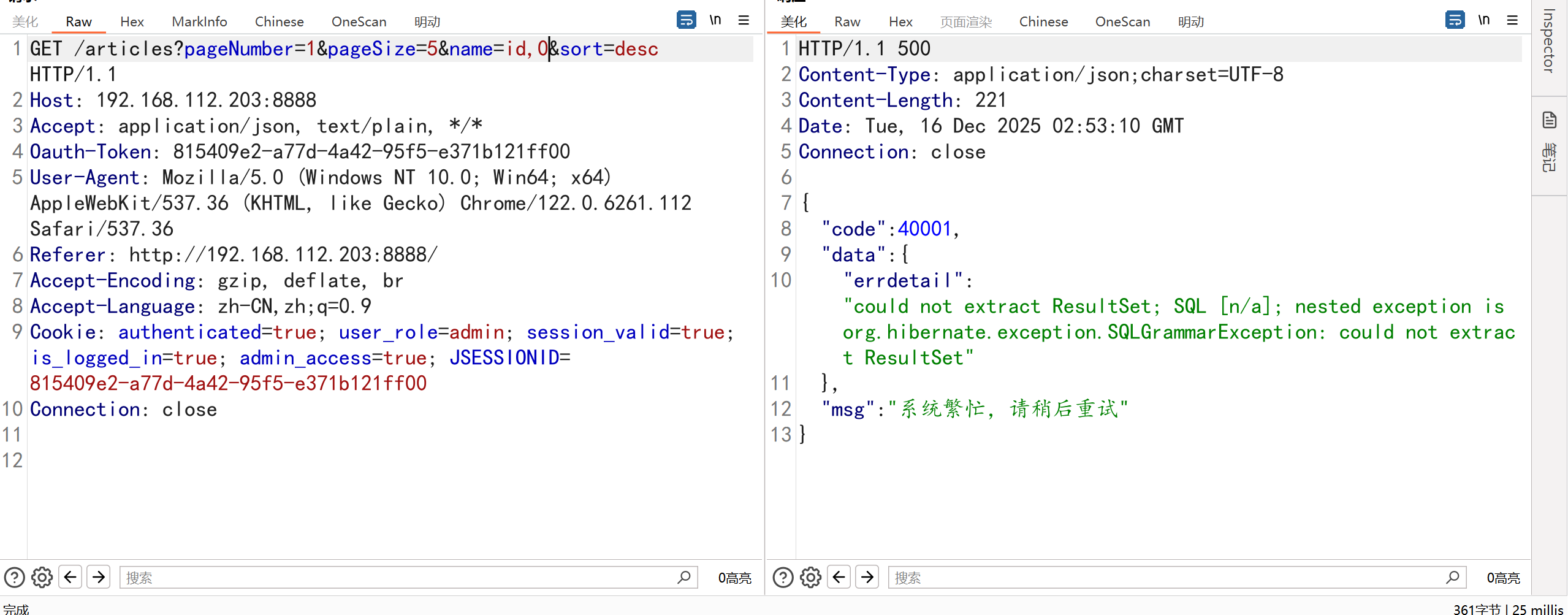Image resolution: width=1568 pixels, height=615 pixels.
Task: Open response panel hamburger menu
Action: pyautogui.click(x=1512, y=20)
